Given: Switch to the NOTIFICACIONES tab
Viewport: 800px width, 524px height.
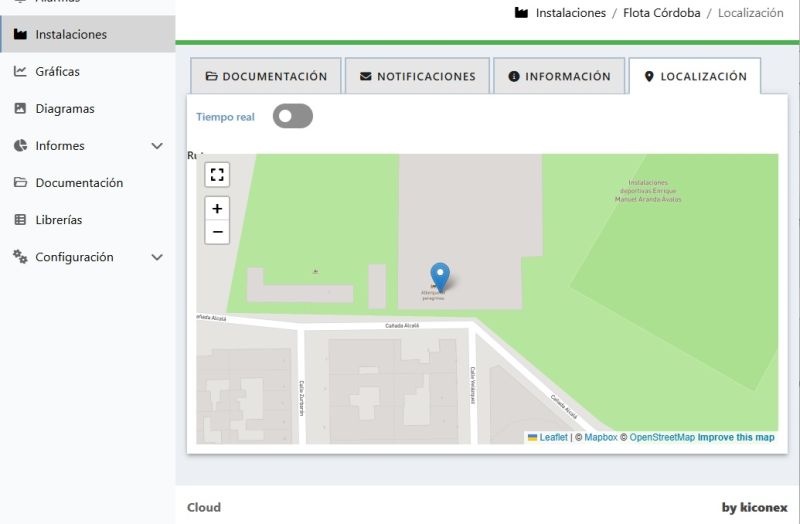Looking at the screenshot, I should (x=417, y=76).
